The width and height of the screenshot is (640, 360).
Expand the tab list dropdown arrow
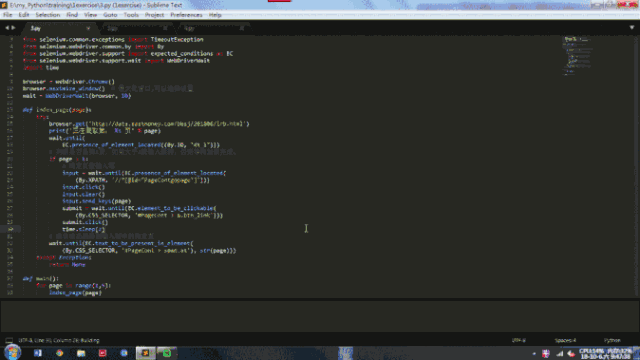(632, 28)
